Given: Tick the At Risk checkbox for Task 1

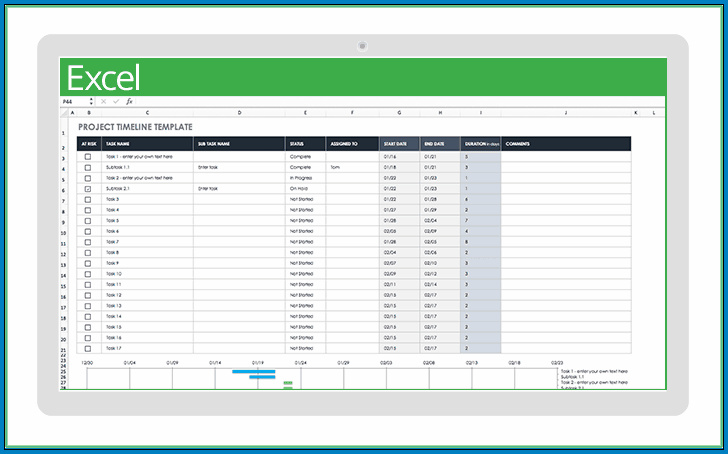Looking at the screenshot, I should click(88, 157).
